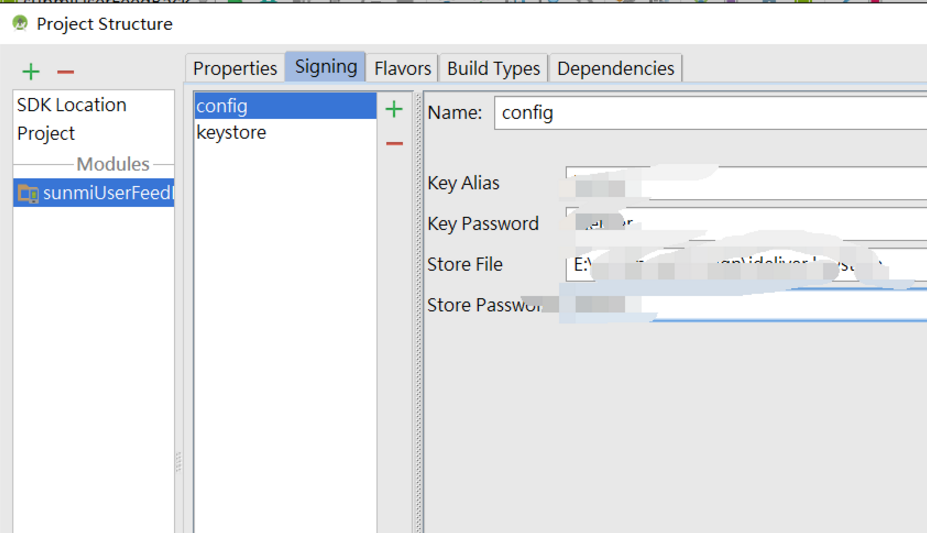Click the red minus to remove the module
Image resolution: width=927 pixels, height=533 pixels.
(x=65, y=71)
